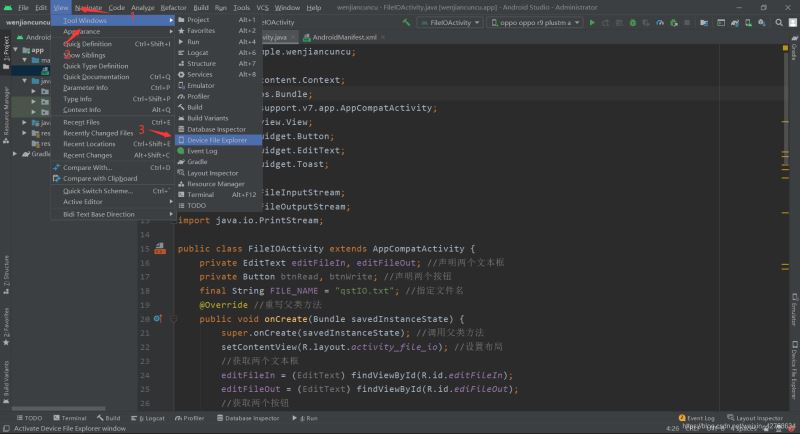Click the '4:26' cursor position in status bar
Screen dimensions: 800x434
click(x=673, y=429)
